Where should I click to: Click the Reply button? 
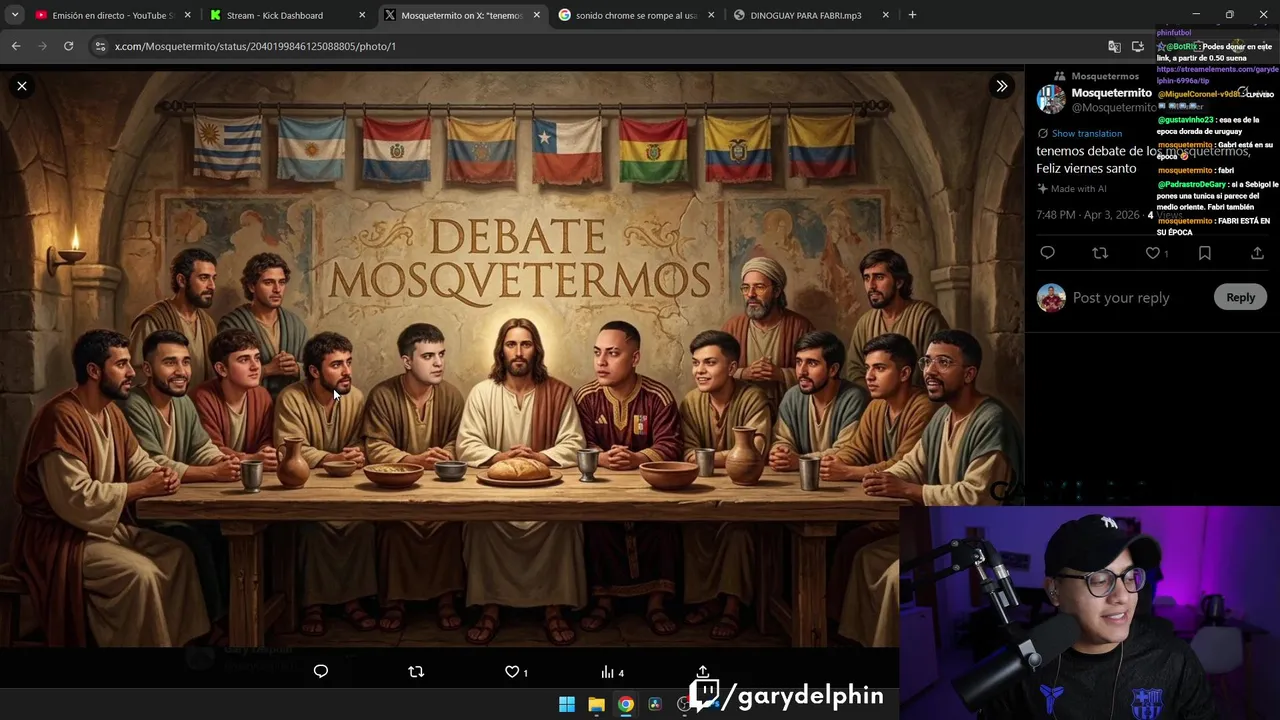[1240, 297]
